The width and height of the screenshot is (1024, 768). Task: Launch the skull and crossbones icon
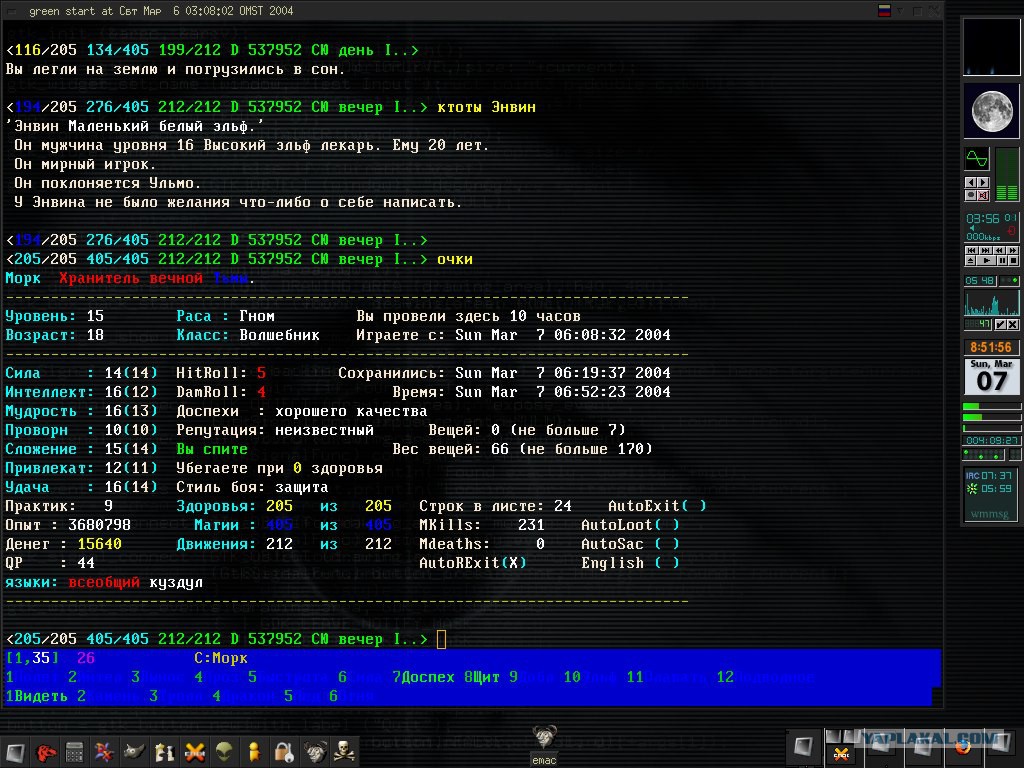pyautogui.click(x=344, y=752)
